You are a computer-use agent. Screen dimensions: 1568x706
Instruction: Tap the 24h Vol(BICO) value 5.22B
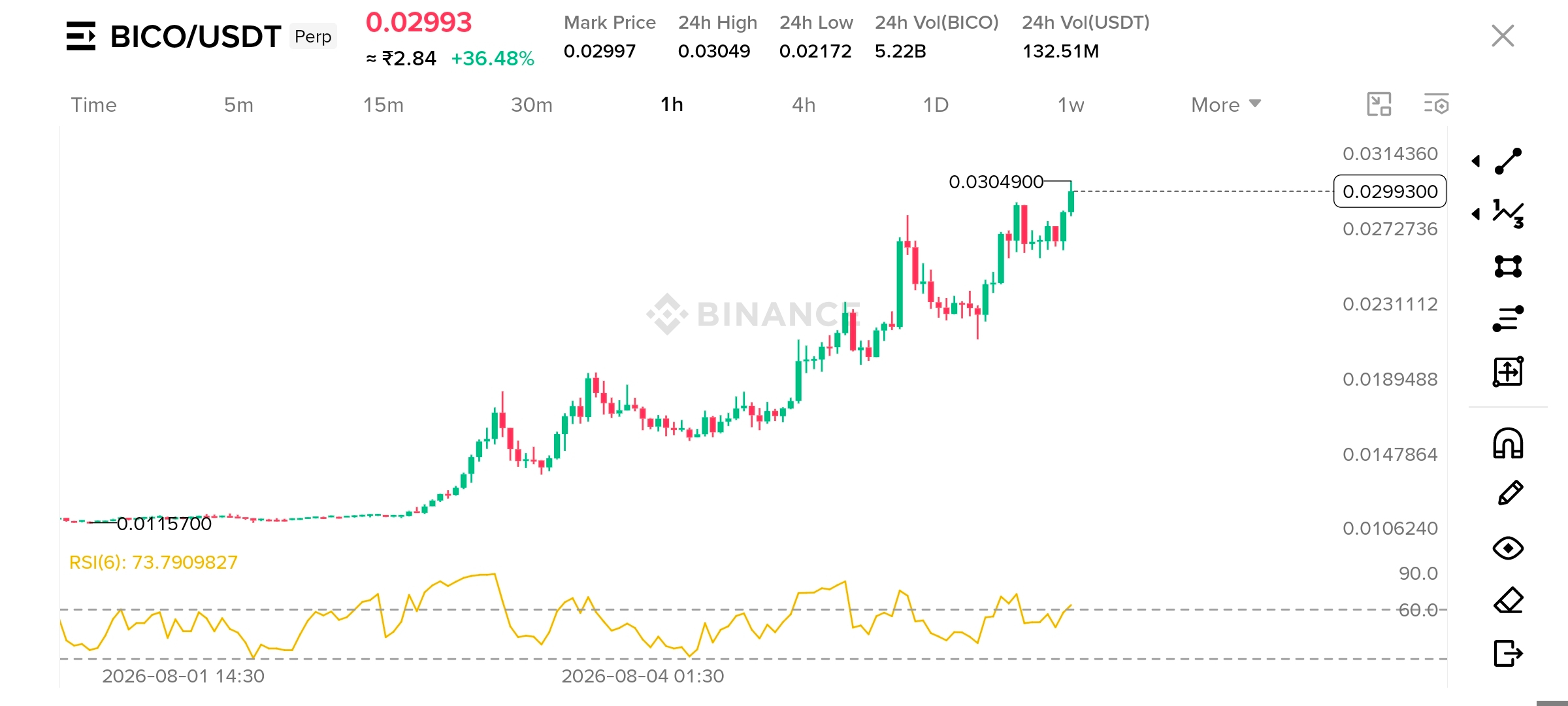(x=900, y=51)
